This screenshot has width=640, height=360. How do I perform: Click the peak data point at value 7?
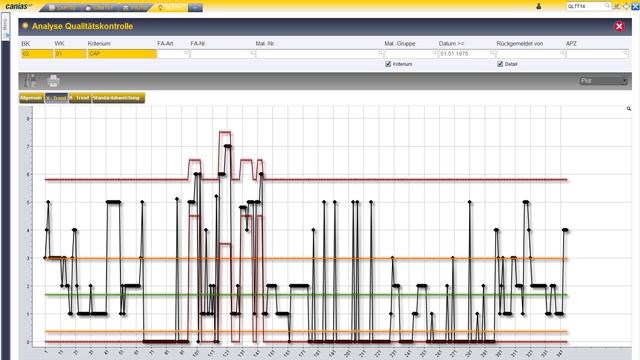point(227,146)
